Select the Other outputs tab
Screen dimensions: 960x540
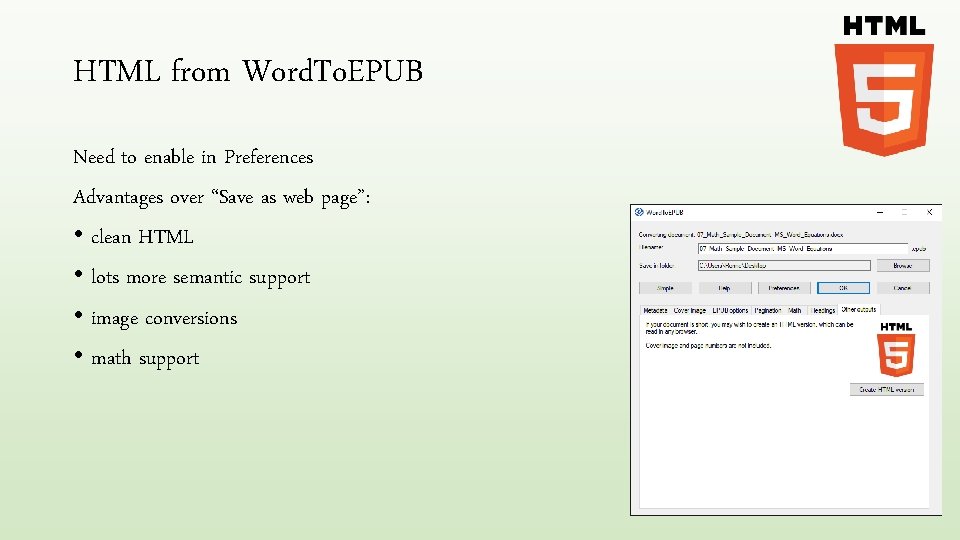859,309
